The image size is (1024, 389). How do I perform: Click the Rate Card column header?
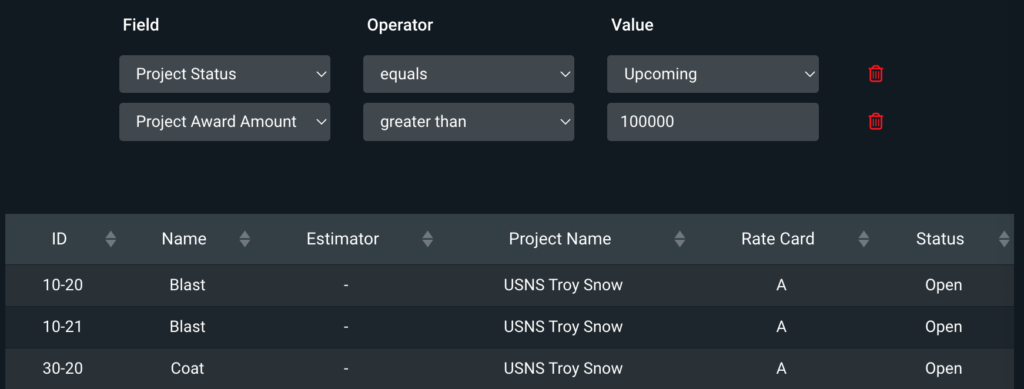point(778,239)
